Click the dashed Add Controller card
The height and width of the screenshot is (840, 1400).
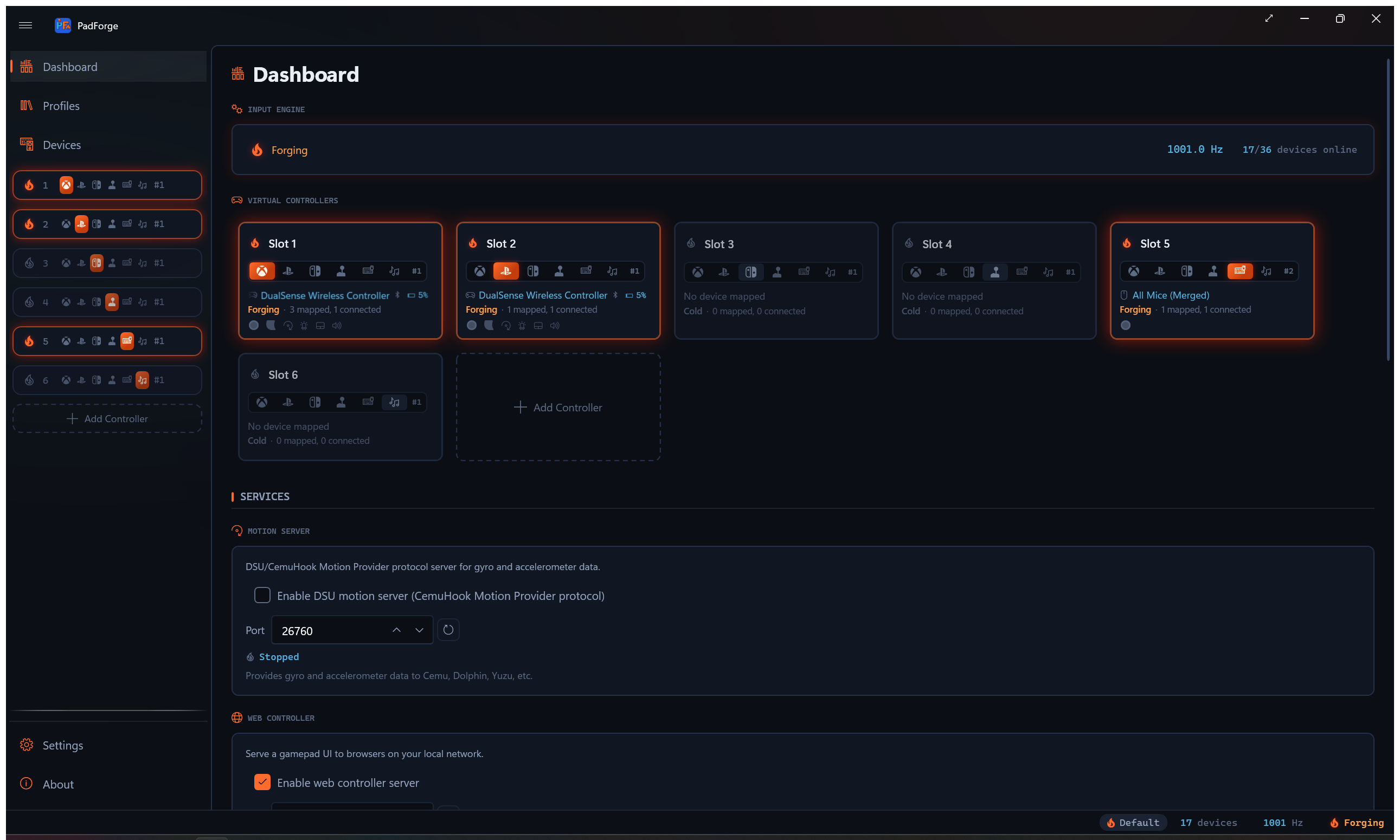558,407
